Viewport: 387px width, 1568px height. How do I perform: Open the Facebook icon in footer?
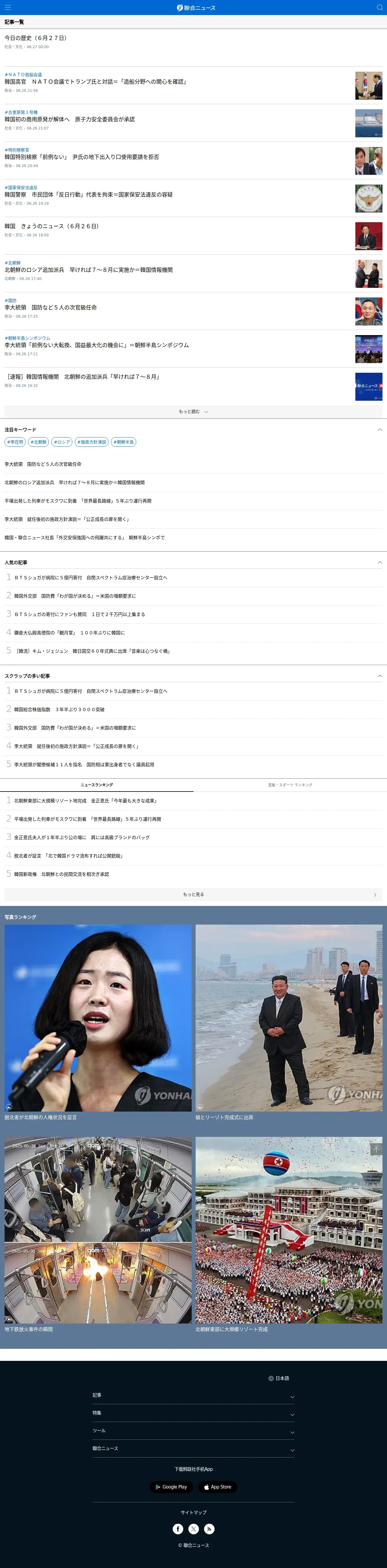(178, 1529)
